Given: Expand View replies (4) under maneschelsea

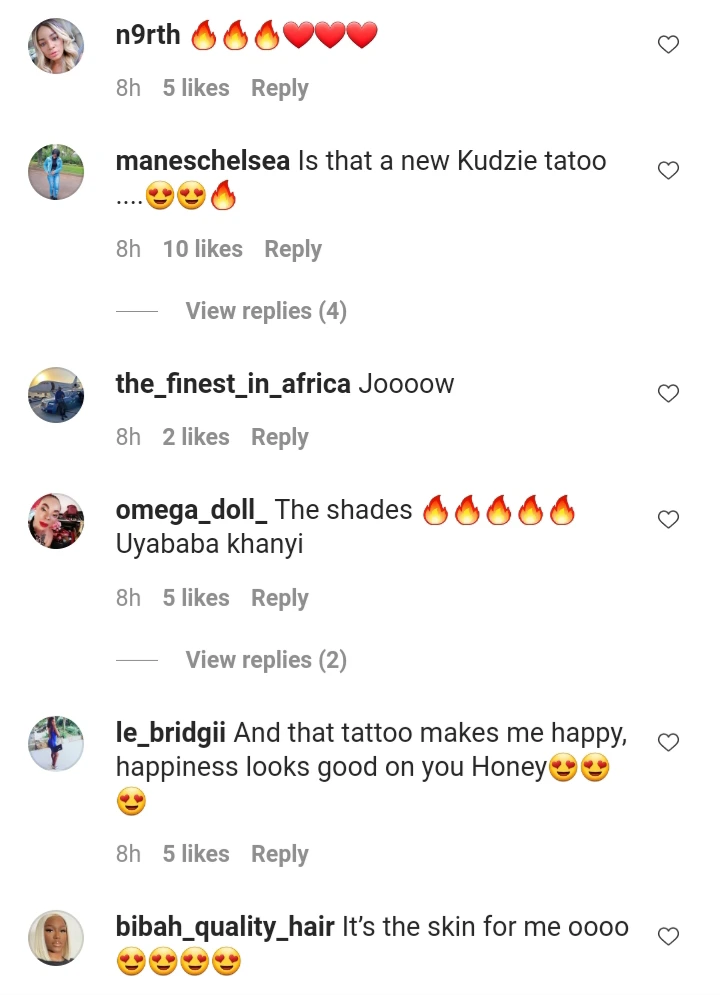Looking at the screenshot, I should (x=266, y=311).
